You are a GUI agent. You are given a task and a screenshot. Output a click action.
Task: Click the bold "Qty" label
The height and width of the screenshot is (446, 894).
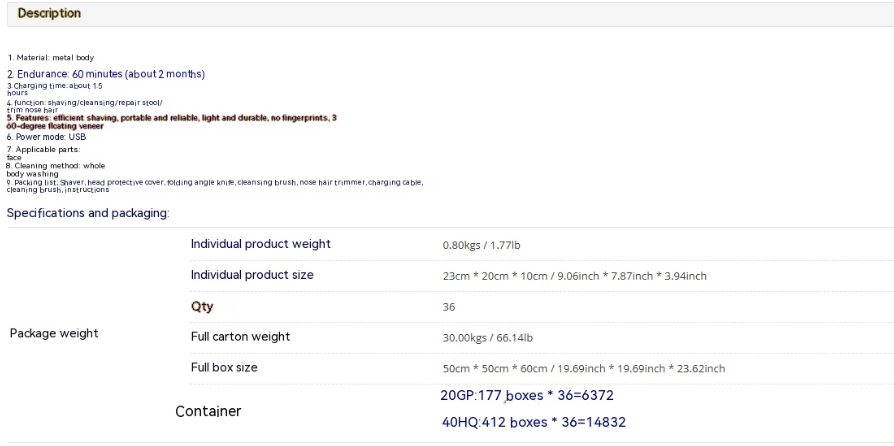click(202, 306)
